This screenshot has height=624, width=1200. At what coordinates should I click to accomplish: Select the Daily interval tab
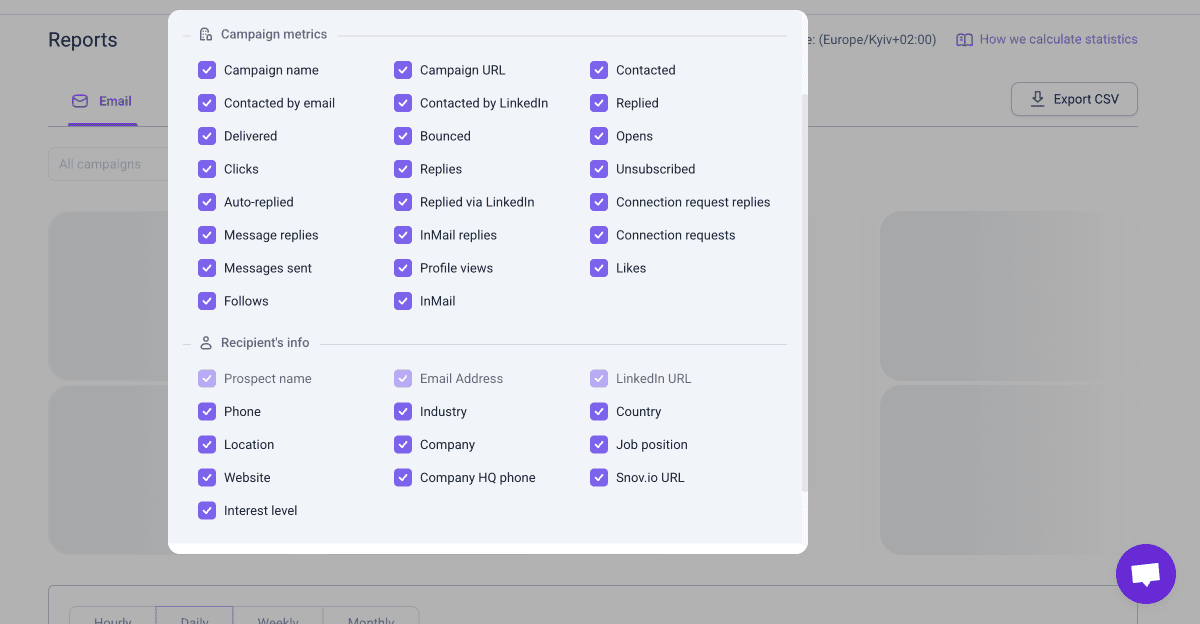point(194,616)
